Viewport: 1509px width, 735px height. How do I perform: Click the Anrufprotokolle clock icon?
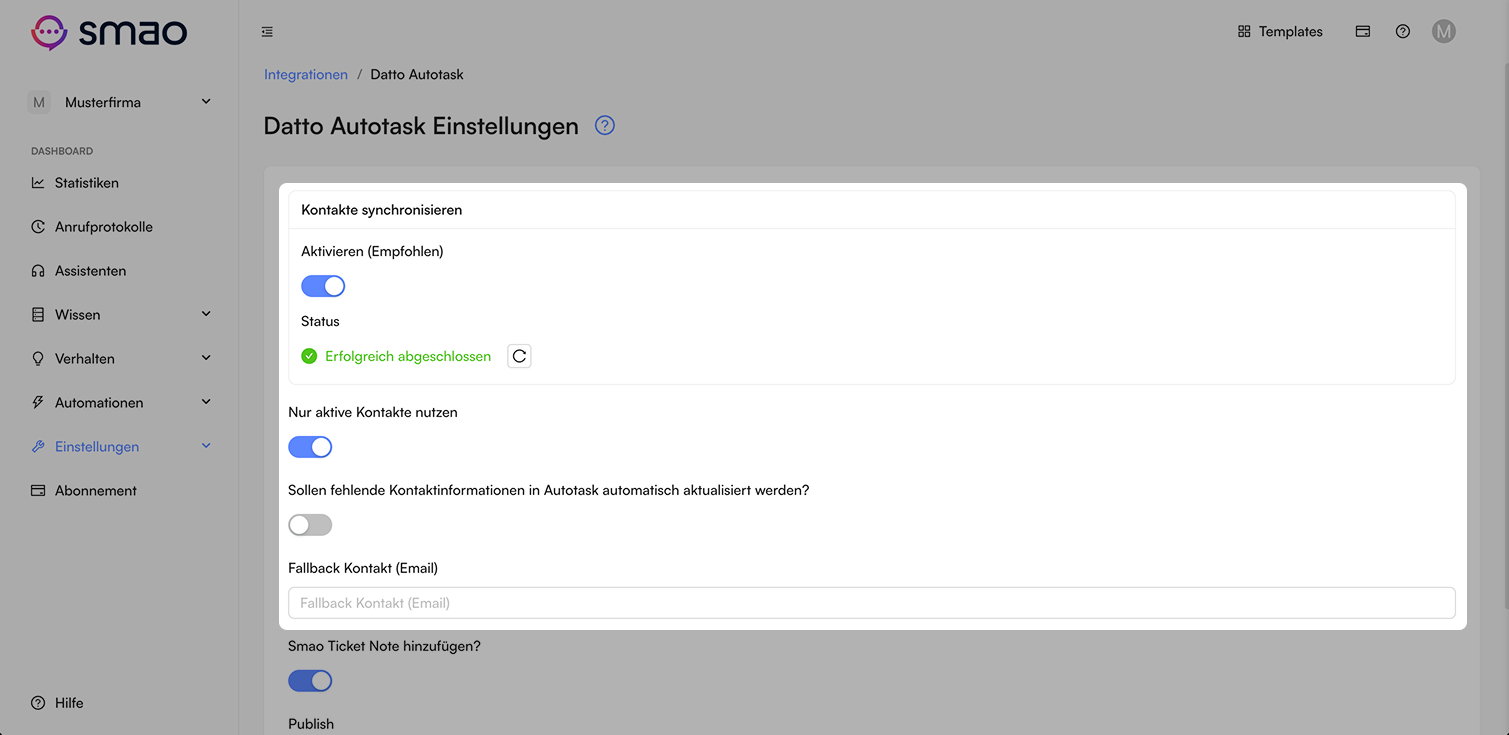[x=38, y=227]
